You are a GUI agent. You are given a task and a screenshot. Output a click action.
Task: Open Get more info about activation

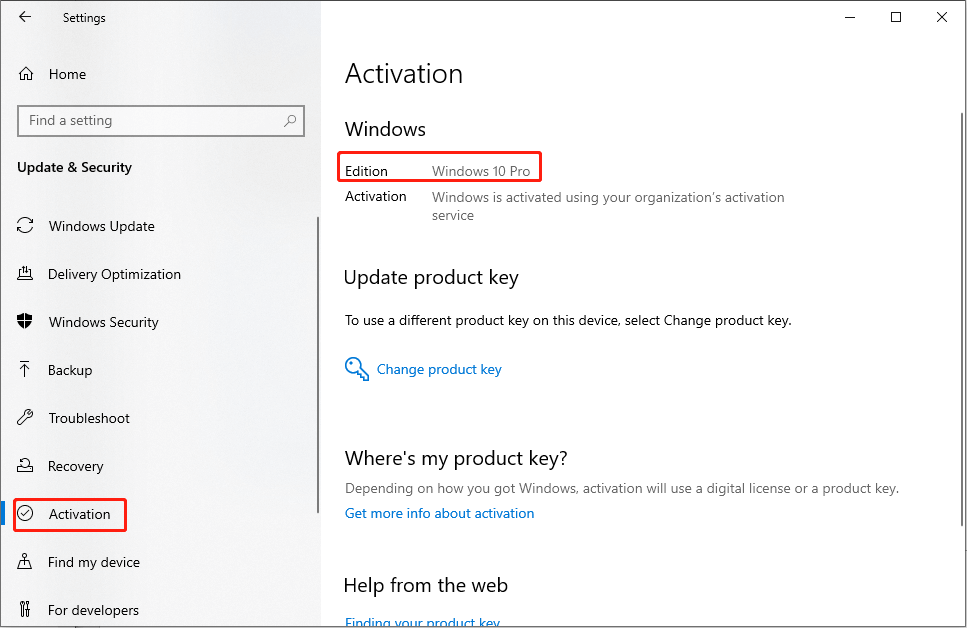(439, 513)
